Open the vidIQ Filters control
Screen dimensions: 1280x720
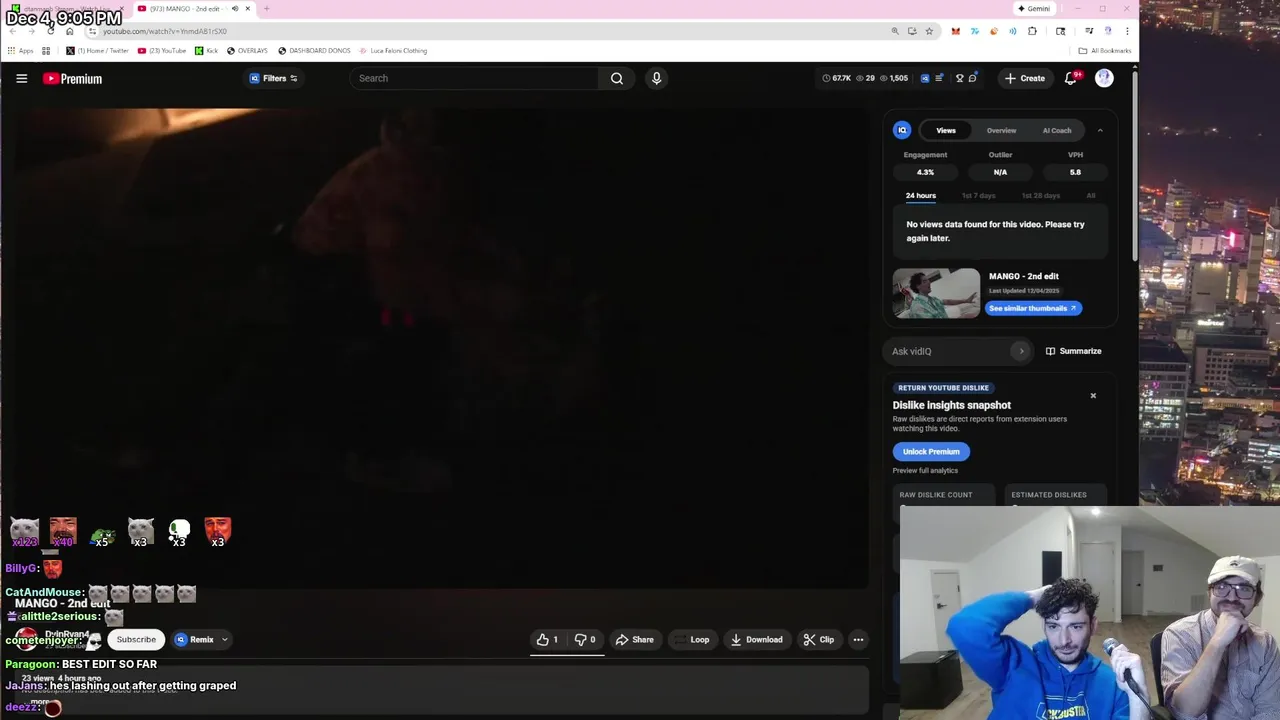tap(273, 78)
